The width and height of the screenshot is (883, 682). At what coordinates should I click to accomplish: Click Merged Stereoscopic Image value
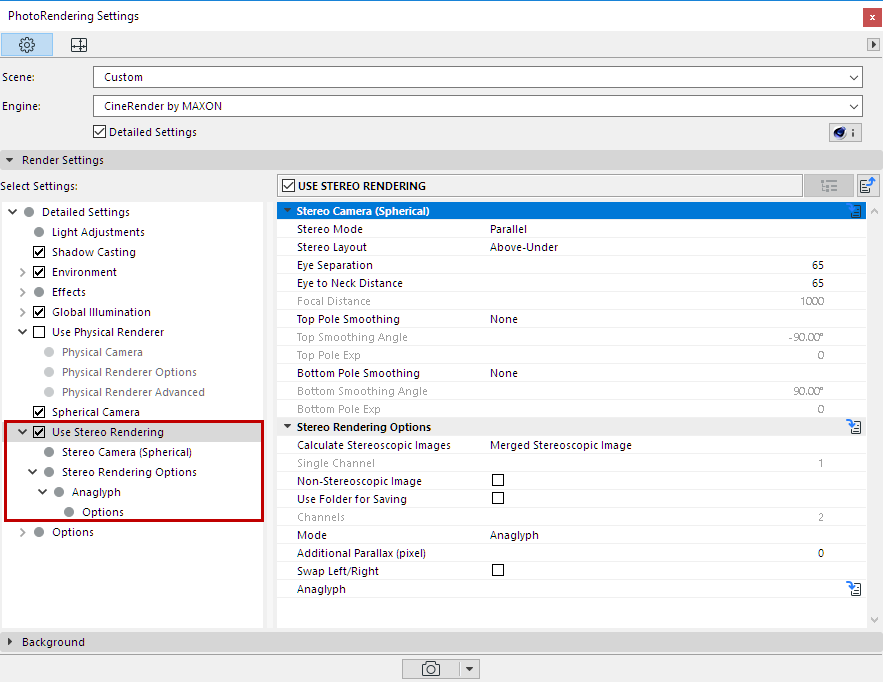click(560, 445)
